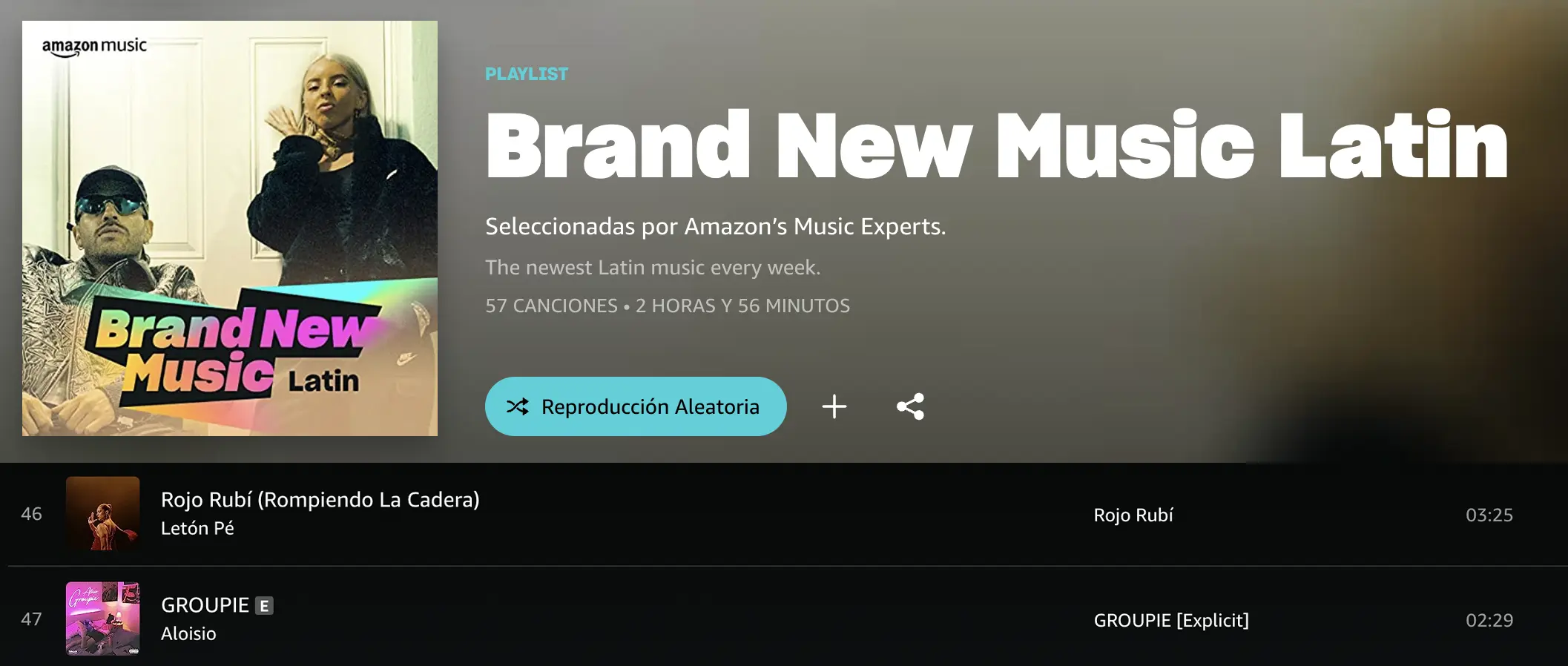
Task: Click the share icon
Action: [910, 406]
